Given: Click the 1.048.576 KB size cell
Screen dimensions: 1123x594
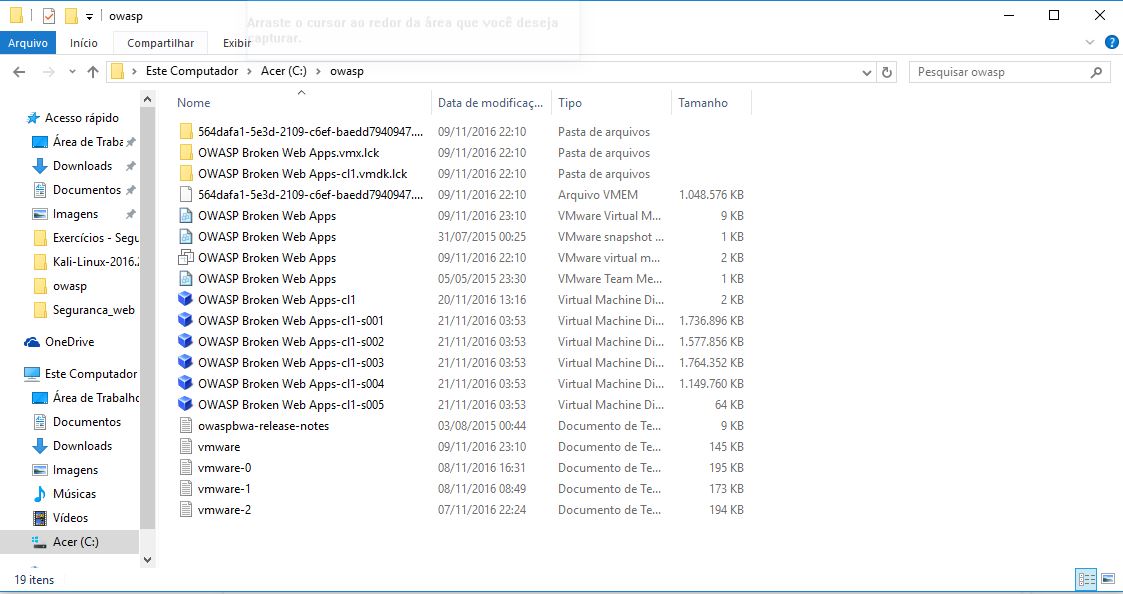Looking at the screenshot, I should point(711,194).
